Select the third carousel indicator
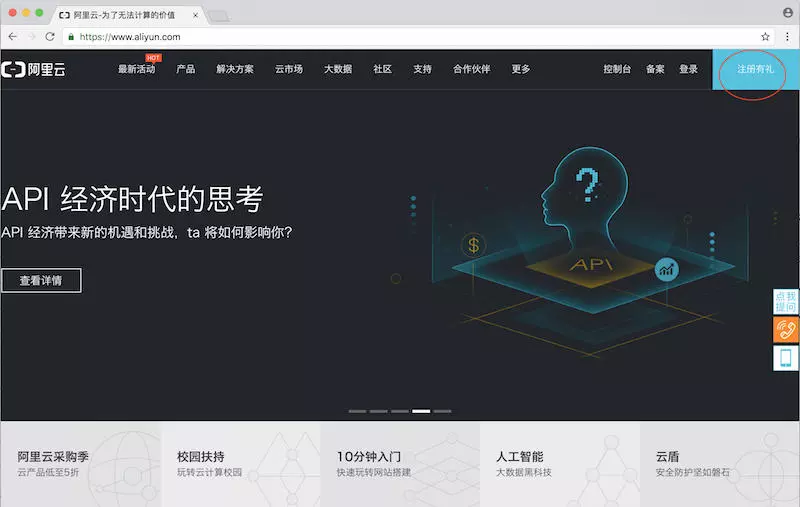Image resolution: width=800 pixels, height=507 pixels. pyautogui.click(x=400, y=411)
